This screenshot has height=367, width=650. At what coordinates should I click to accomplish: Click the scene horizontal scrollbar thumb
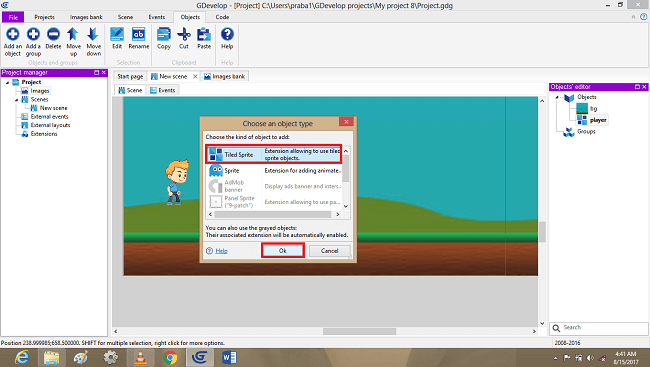click(359, 331)
